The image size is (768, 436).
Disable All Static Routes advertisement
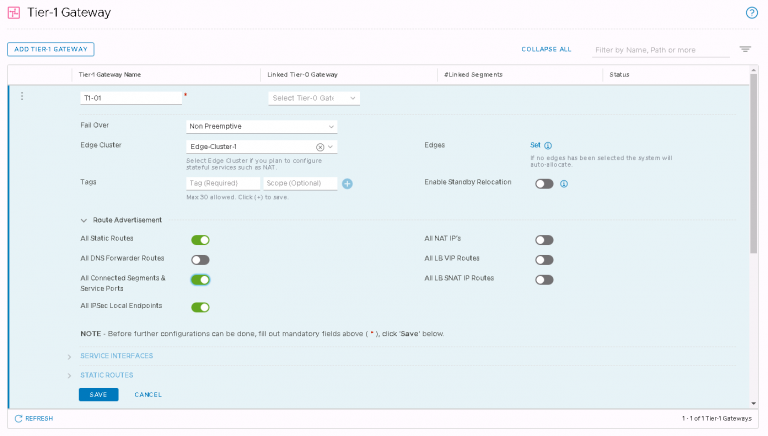200,240
